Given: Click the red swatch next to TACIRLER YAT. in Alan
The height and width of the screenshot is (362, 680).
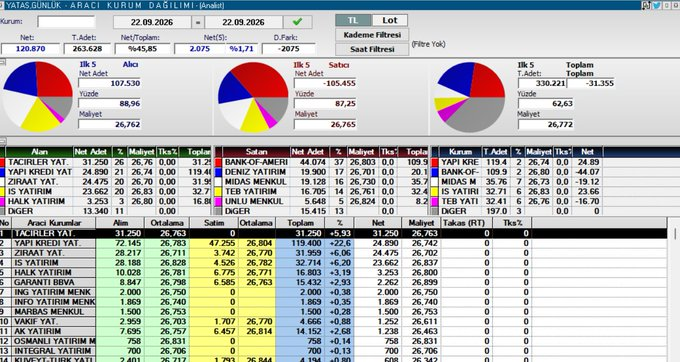Looking at the screenshot, I should (2, 162).
